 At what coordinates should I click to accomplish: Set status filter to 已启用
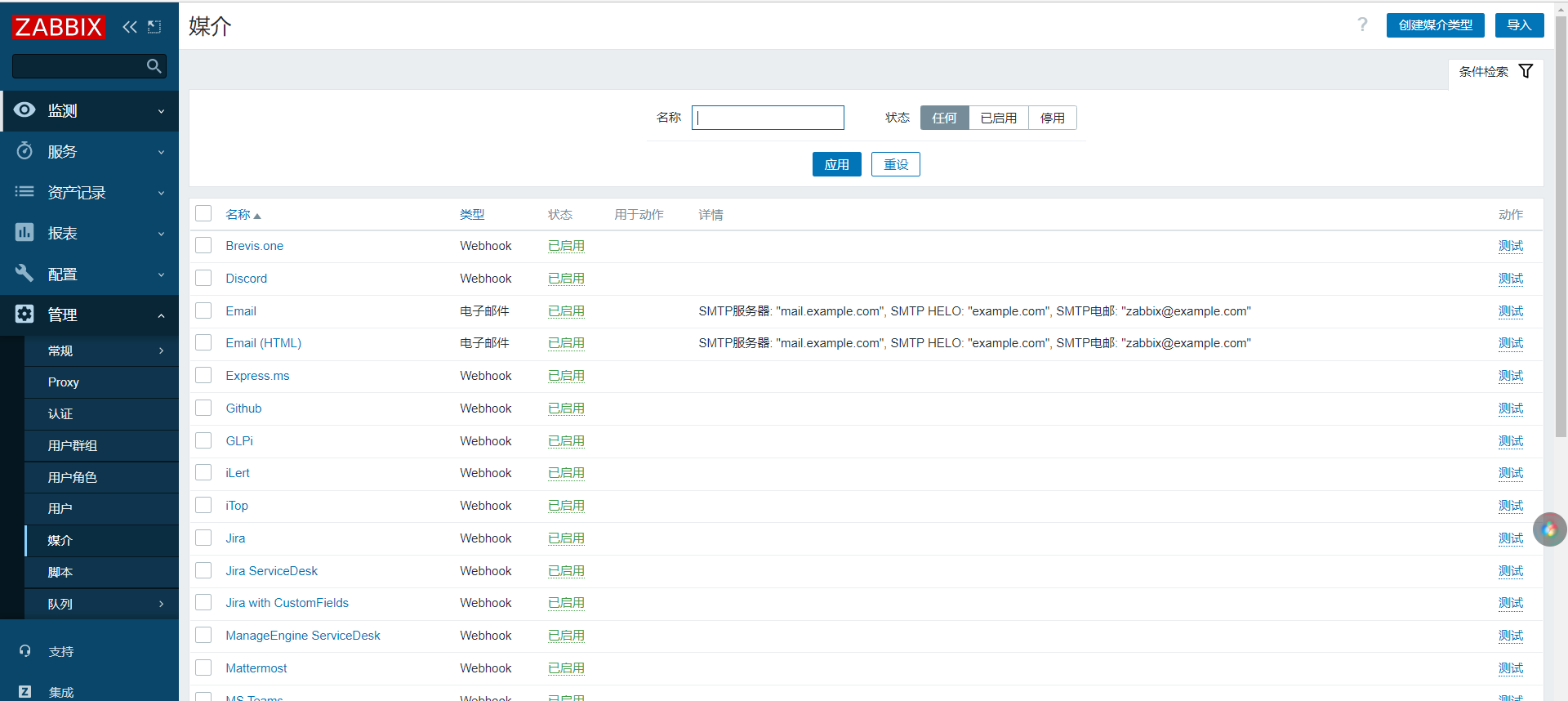click(x=998, y=118)
